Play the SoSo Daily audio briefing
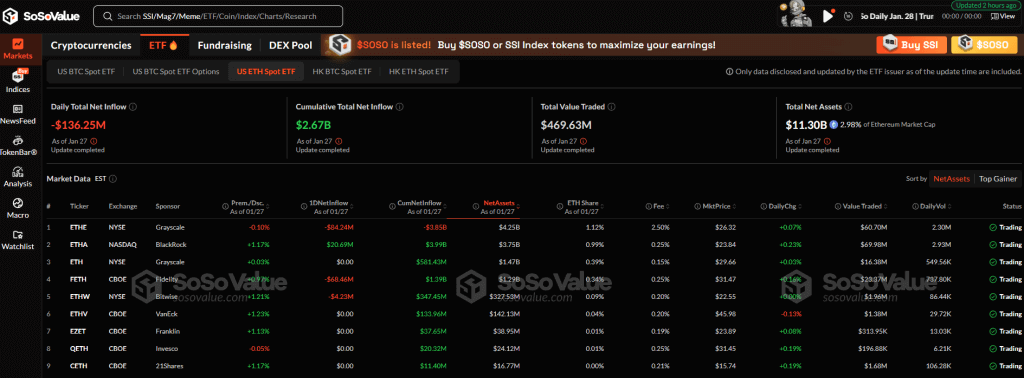 [x=828, y=16]
